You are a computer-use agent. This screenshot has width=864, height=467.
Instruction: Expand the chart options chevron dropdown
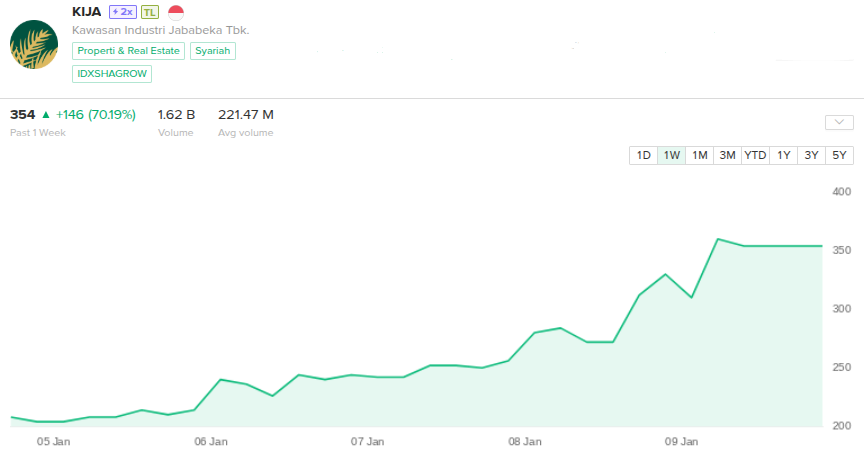838,122
